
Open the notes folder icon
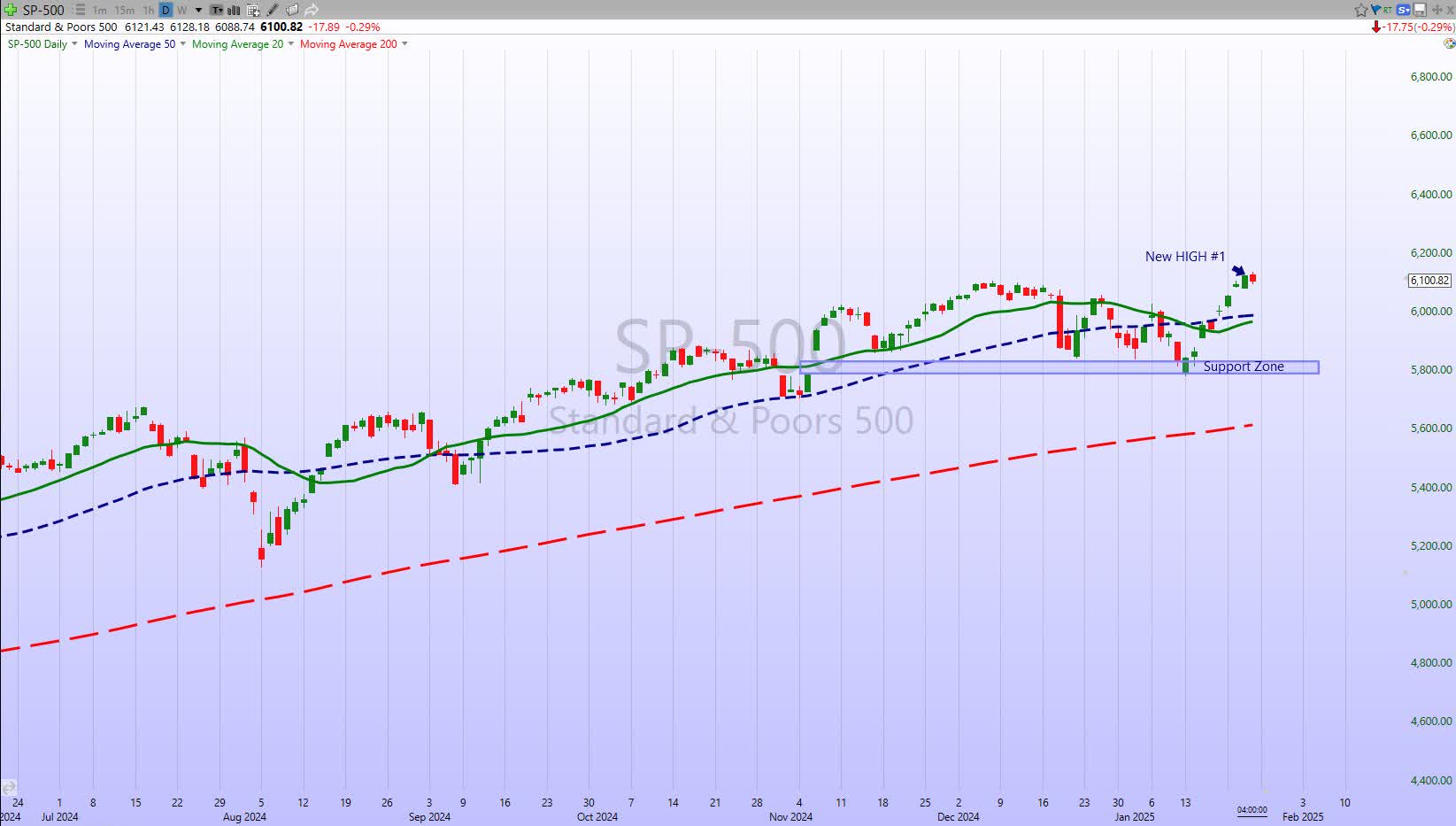point(292,10)
